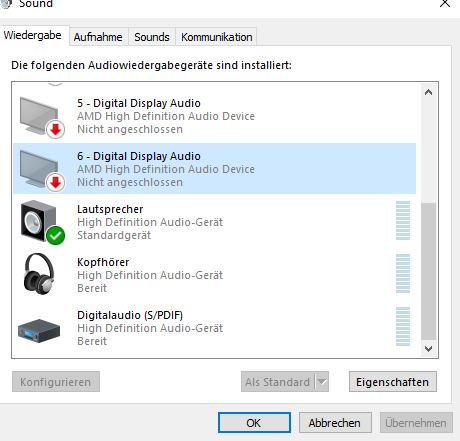Click the Digitalaudio (S/PDIF) device icon
The image size is (460, 441).
39,331
